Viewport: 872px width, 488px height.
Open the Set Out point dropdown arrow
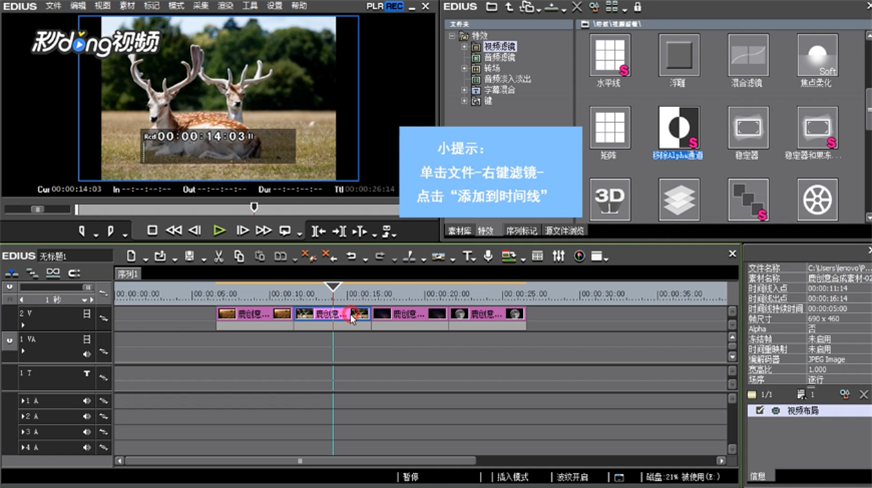pyautogui.click(x=125, y=235)
